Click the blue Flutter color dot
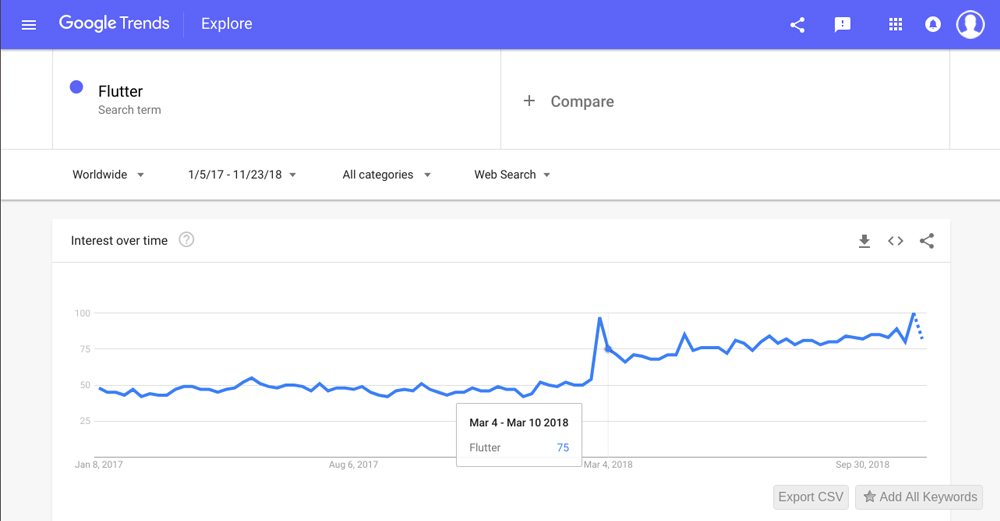Image resolution: width=1000 pixels, height=521 pixels. (77, 87)
